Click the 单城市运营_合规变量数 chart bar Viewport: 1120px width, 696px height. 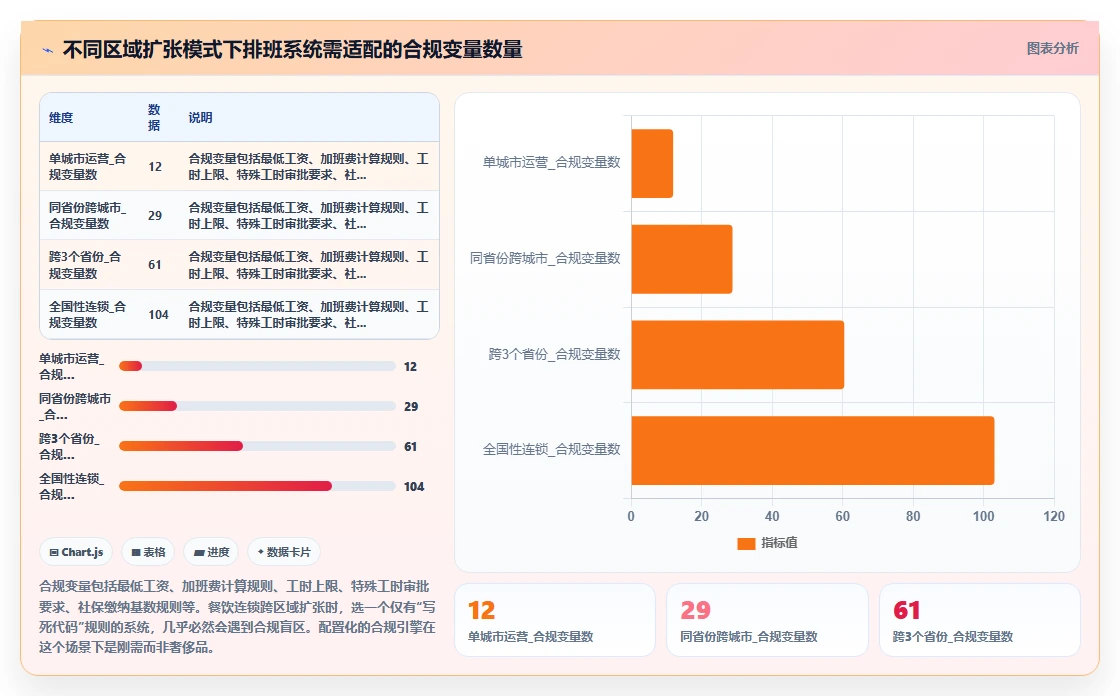[652, 164]
